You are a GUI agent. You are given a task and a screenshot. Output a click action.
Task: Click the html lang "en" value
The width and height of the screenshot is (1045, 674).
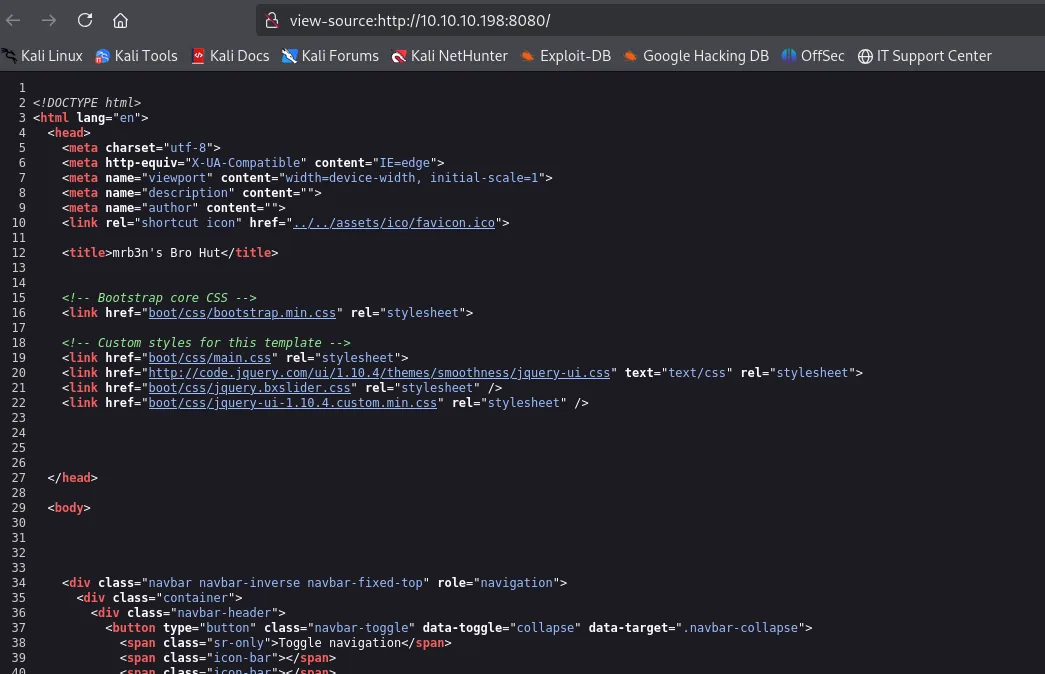coord(127,117)
